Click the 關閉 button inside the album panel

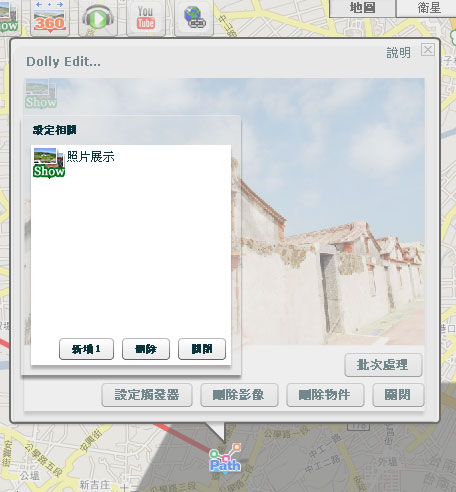202,349
